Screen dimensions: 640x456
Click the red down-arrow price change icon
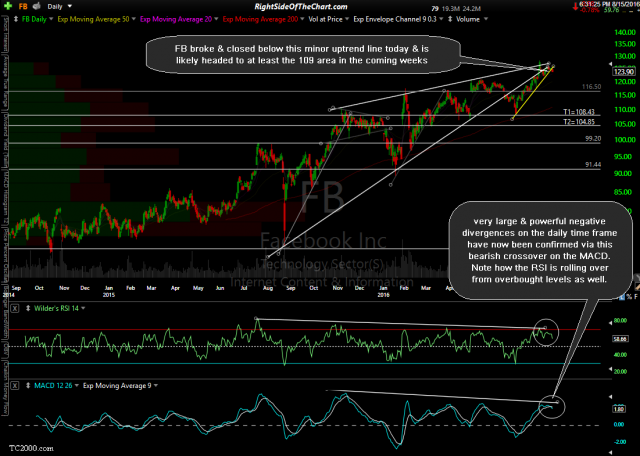pos(576,6)
